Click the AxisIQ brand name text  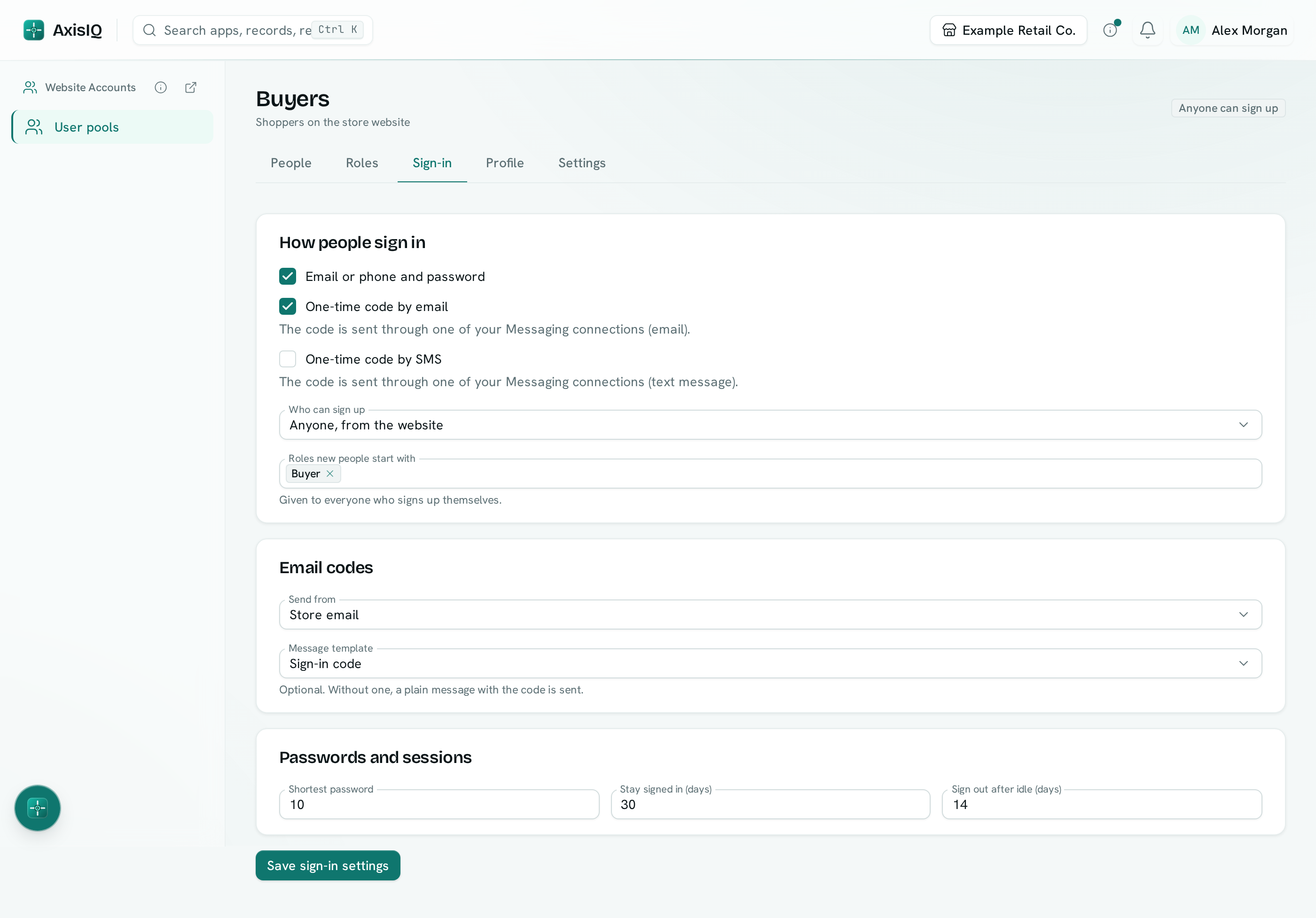[78, 30]
